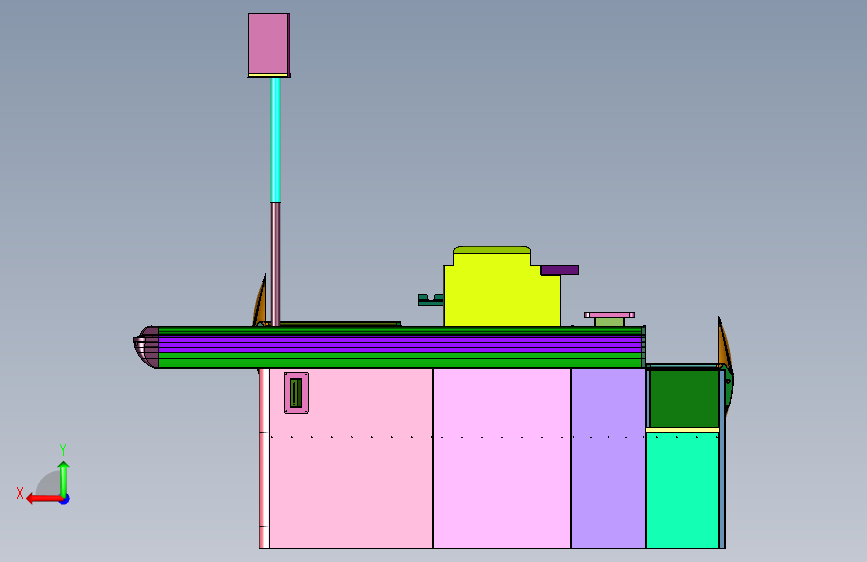This screenshot has height=562, width=867.
Task: Click the 'Y' axis label
Action: 63,450
